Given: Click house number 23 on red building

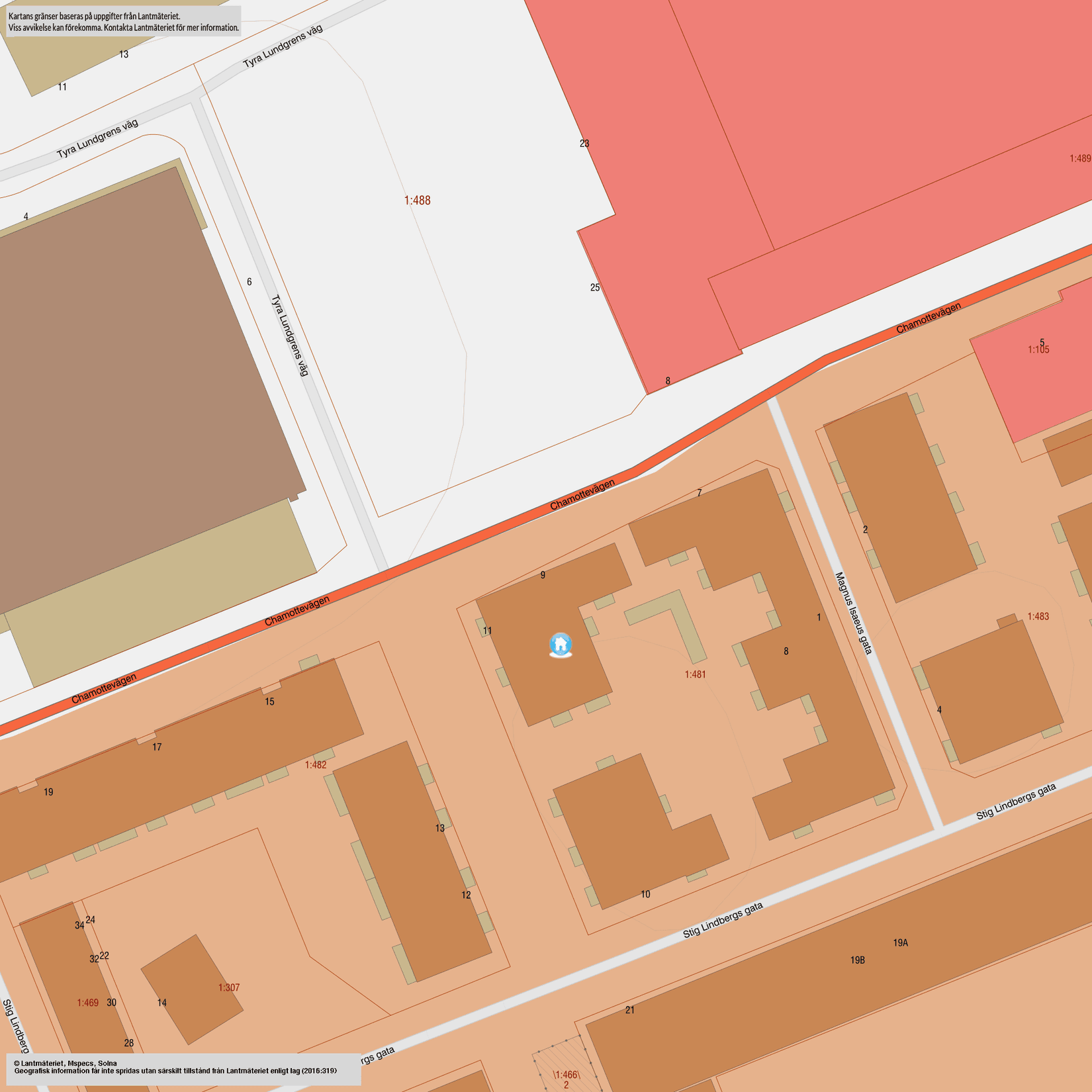Looking at the screenshot, I should click(x=584, y=144).
